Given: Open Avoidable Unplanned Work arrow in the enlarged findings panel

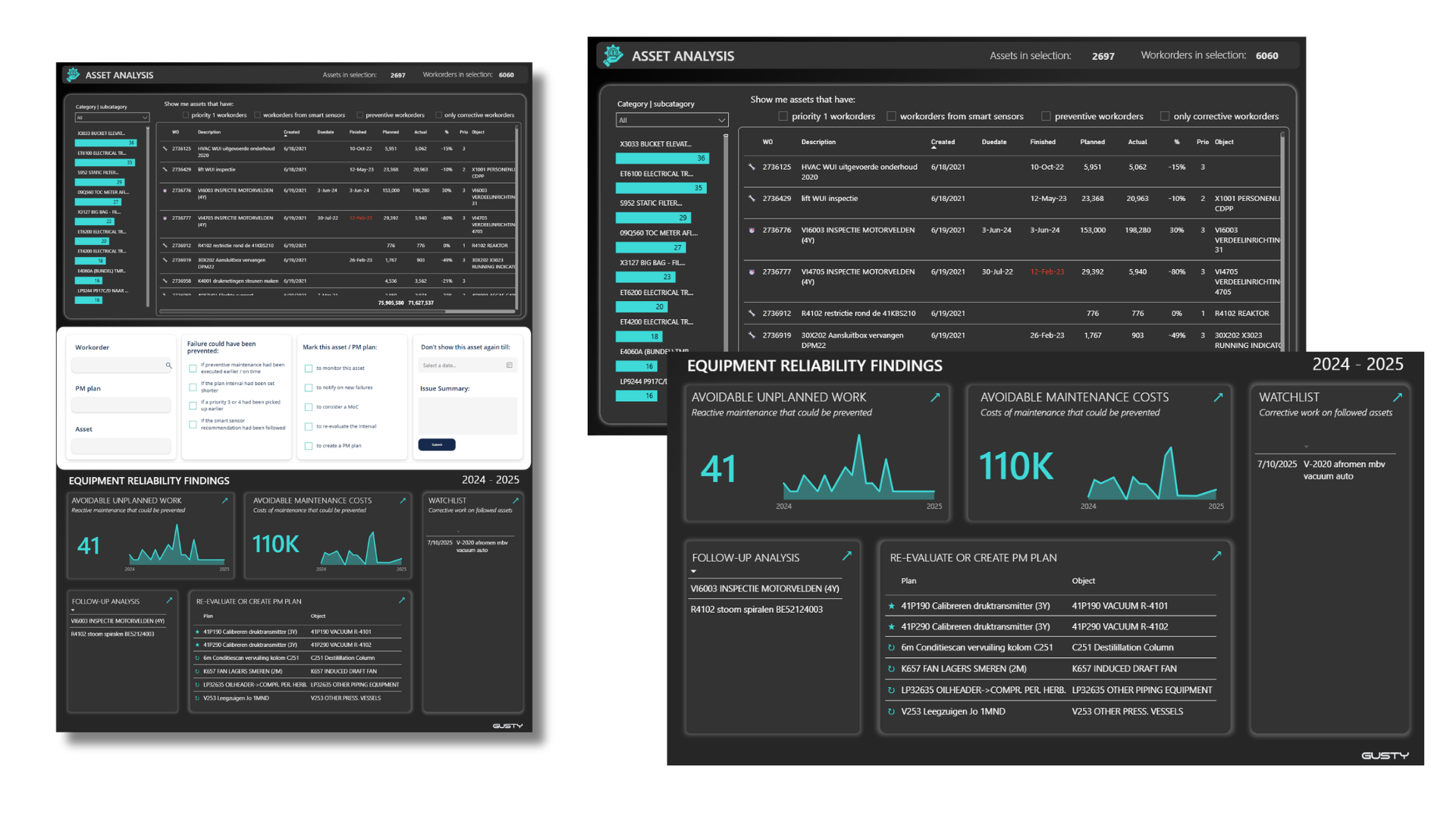Looking at the screenshot, I should [935, 397].
